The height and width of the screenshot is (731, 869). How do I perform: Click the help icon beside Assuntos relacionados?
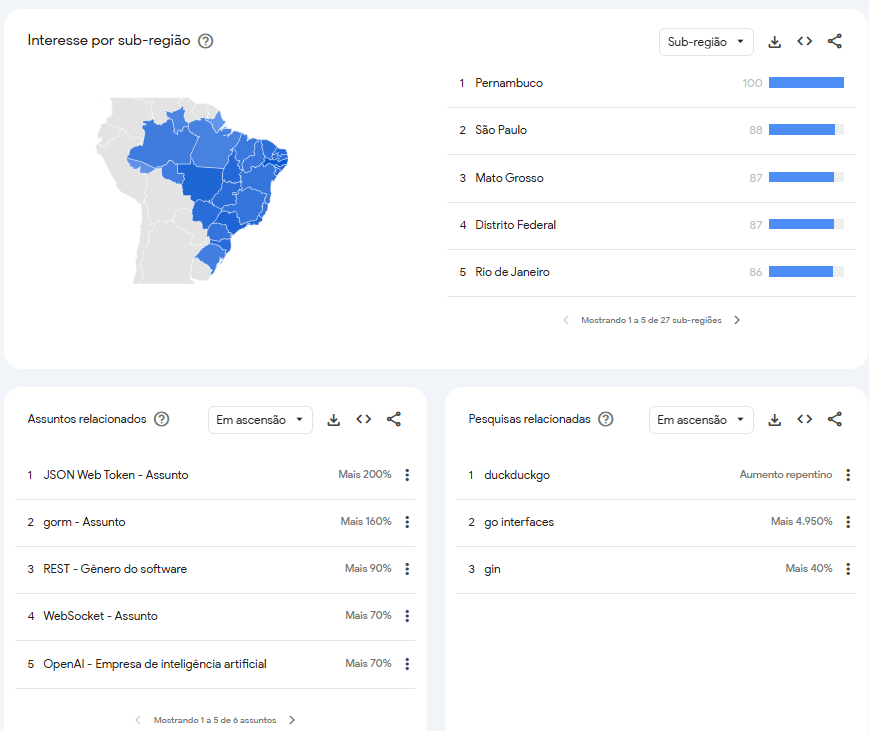162,419
